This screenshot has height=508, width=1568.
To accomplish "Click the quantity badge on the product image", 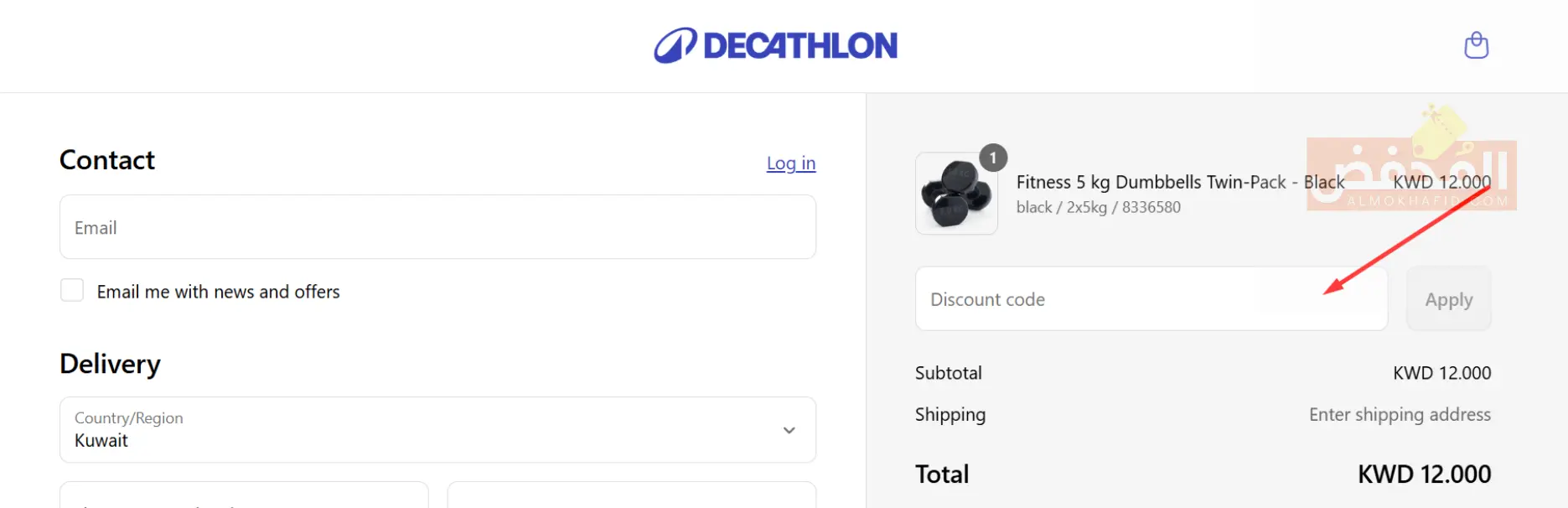I will coord(993,158).
